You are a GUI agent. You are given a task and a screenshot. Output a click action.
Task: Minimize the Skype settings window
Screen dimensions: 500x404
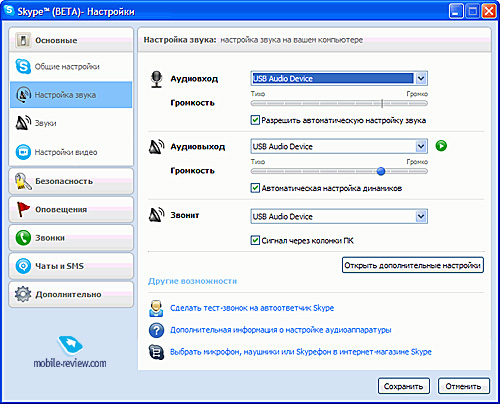click(x=456, y=12)
